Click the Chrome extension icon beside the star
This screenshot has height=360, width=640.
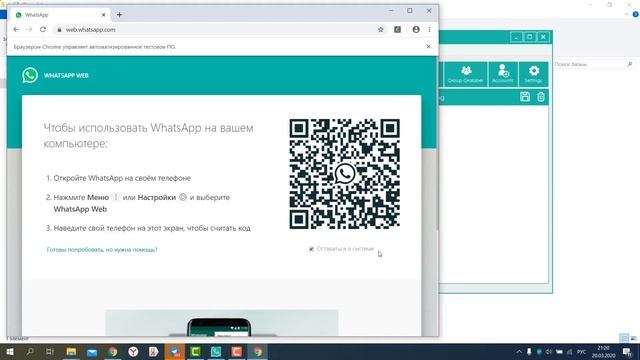click(397, 29)
